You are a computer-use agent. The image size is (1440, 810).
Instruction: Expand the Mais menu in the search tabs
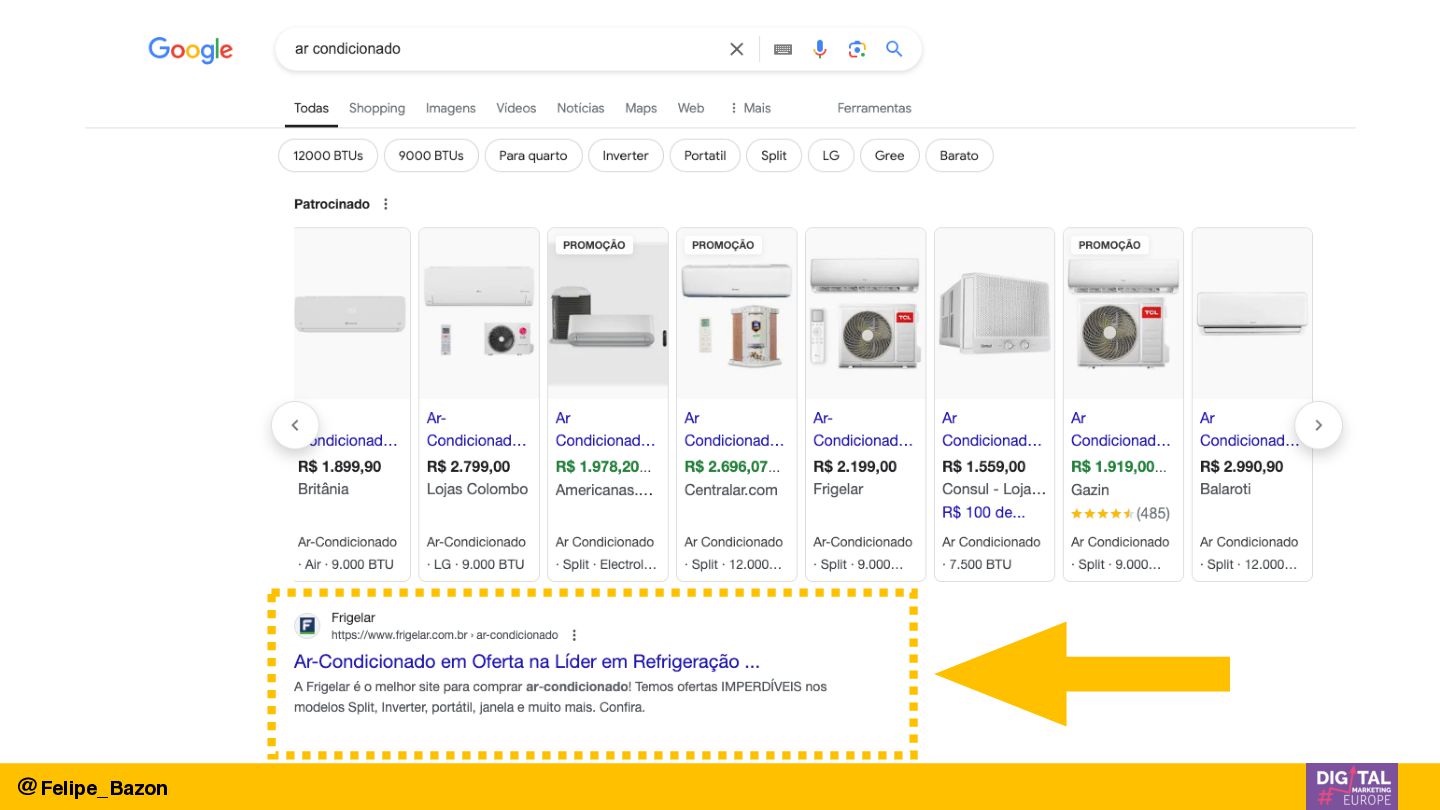click(750, 108)
